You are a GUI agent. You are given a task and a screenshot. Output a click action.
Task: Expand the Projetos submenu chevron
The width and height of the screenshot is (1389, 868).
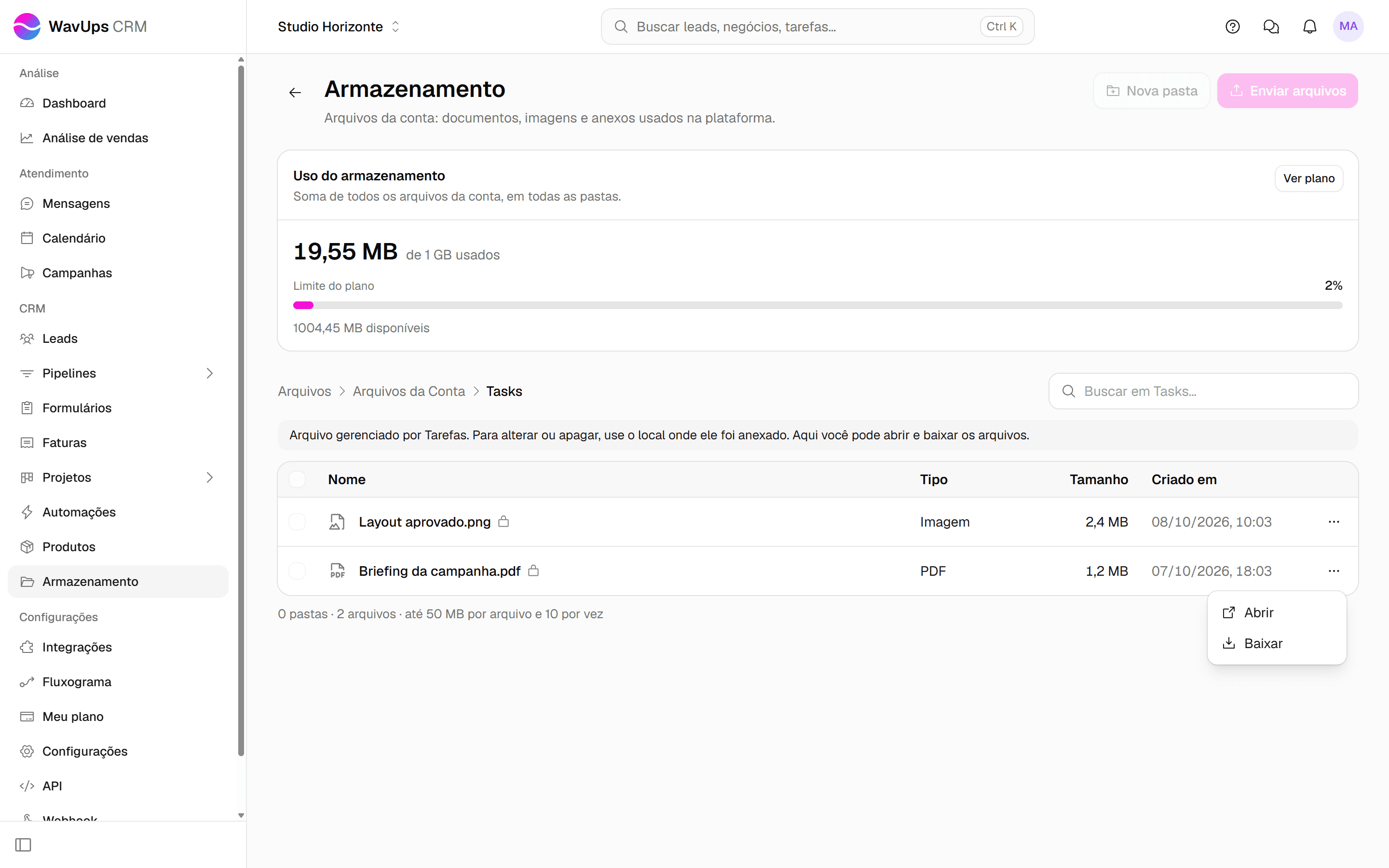(x=209, y=477)
